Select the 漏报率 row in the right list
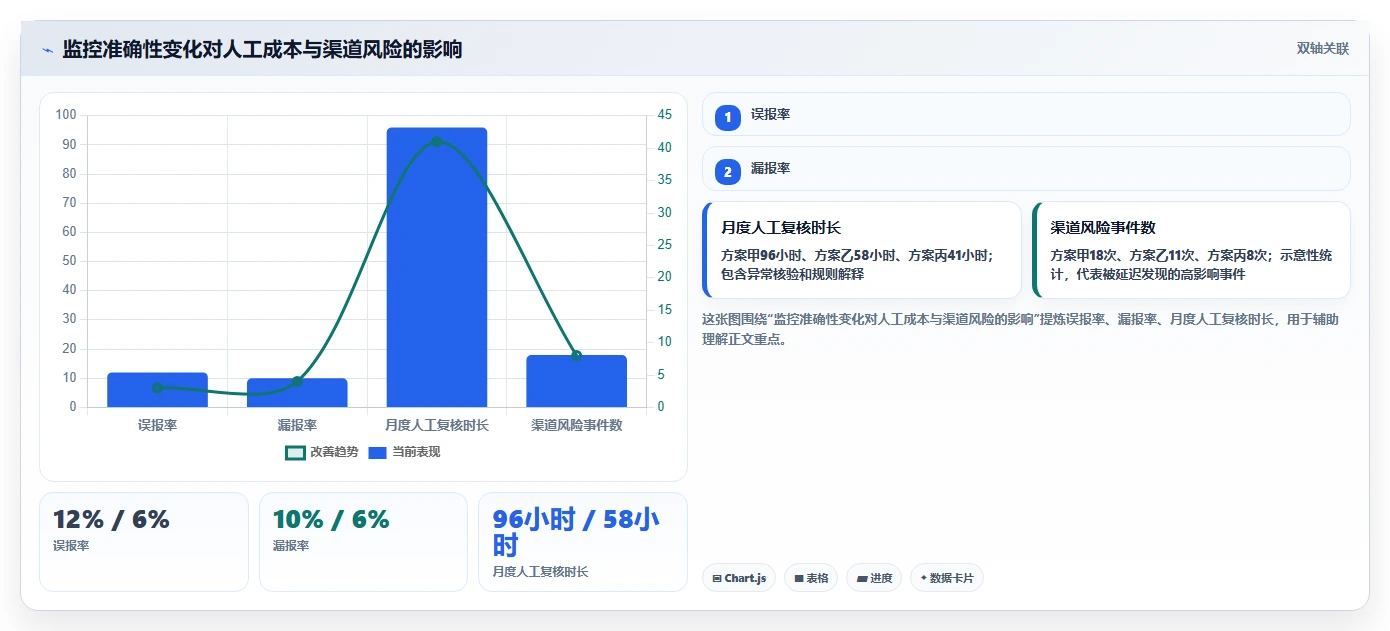Image resolution: width=1390 pixels, height=631 pixels. pyautogui.click(x=1026, y=169)
